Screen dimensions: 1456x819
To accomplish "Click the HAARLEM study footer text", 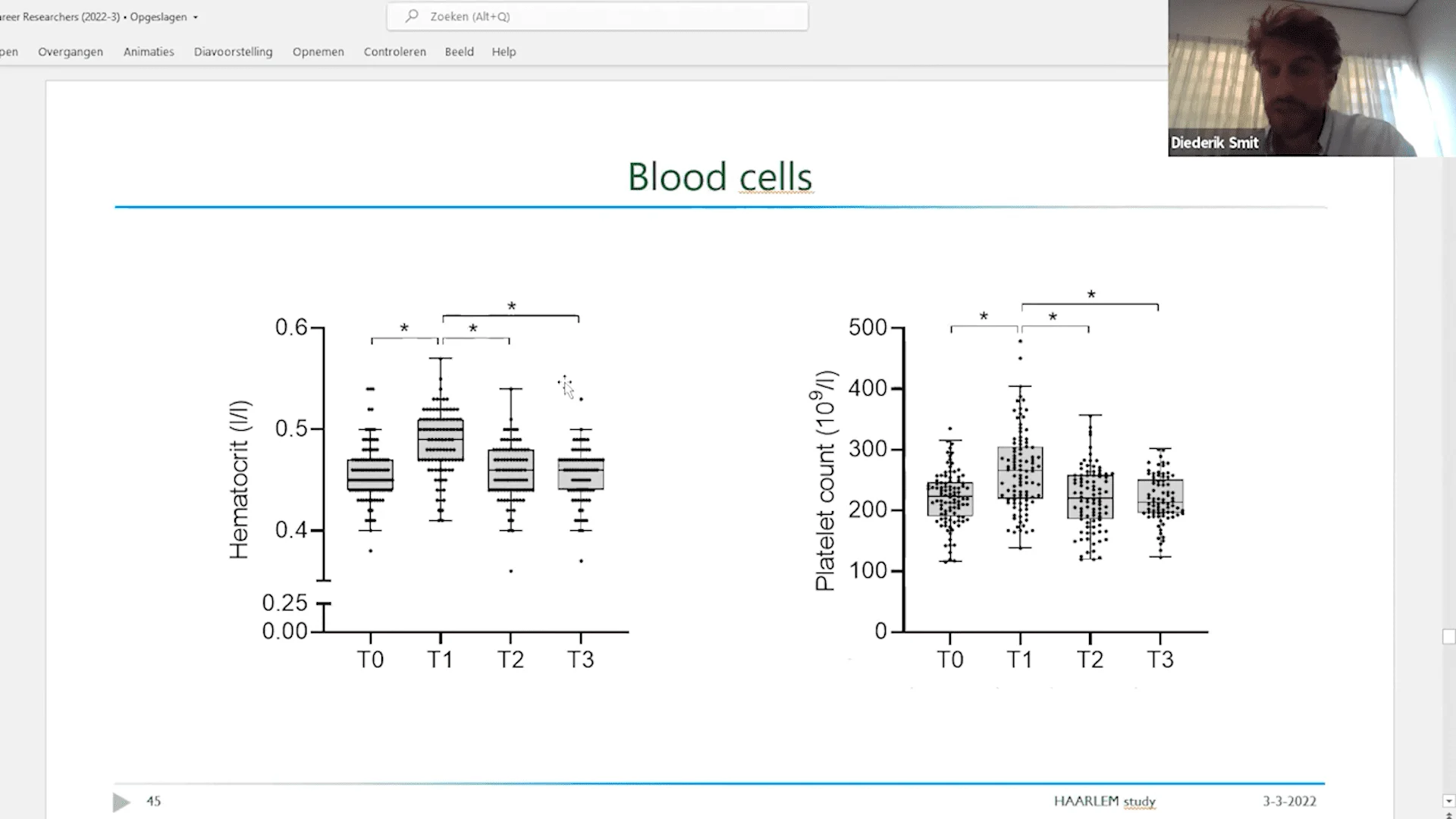I will click(1105, 802).
